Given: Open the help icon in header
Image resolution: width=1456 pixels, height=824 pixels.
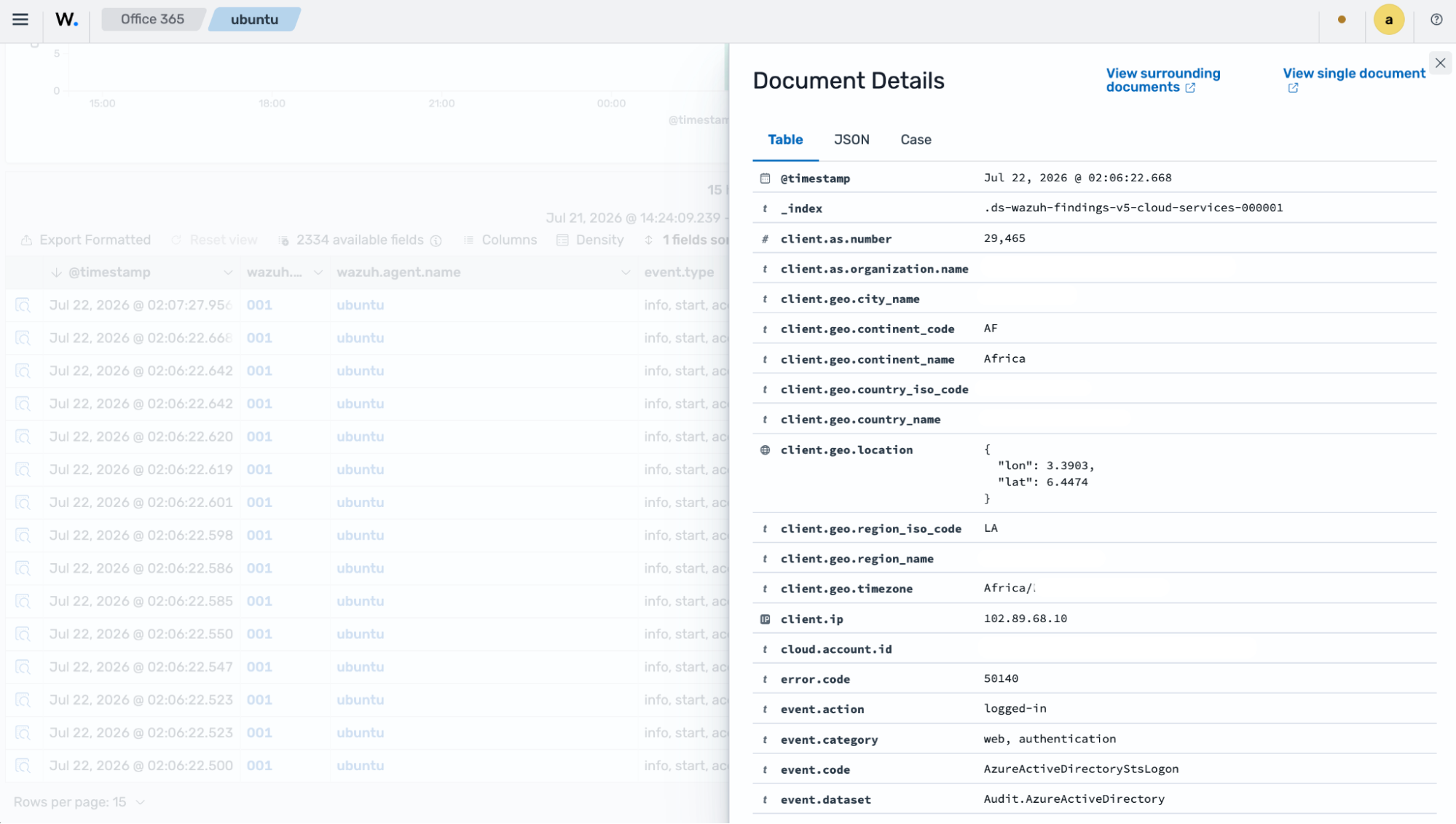Looking at the screenshot, I should [1436, 20].
